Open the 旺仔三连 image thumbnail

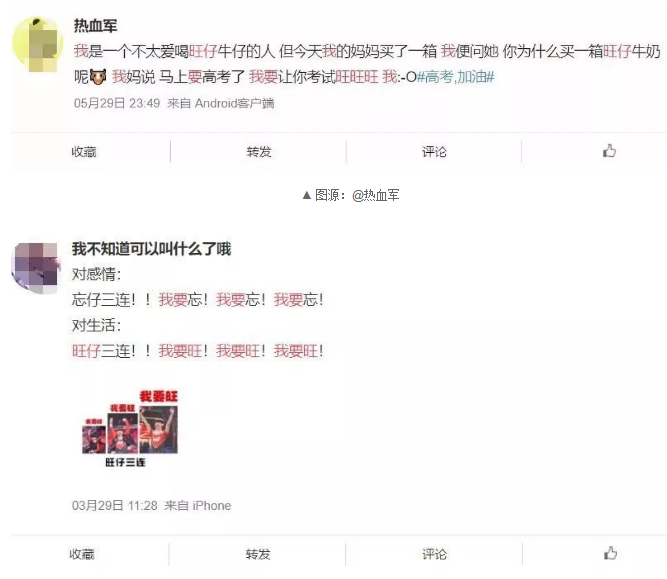(x=130, y=428)
